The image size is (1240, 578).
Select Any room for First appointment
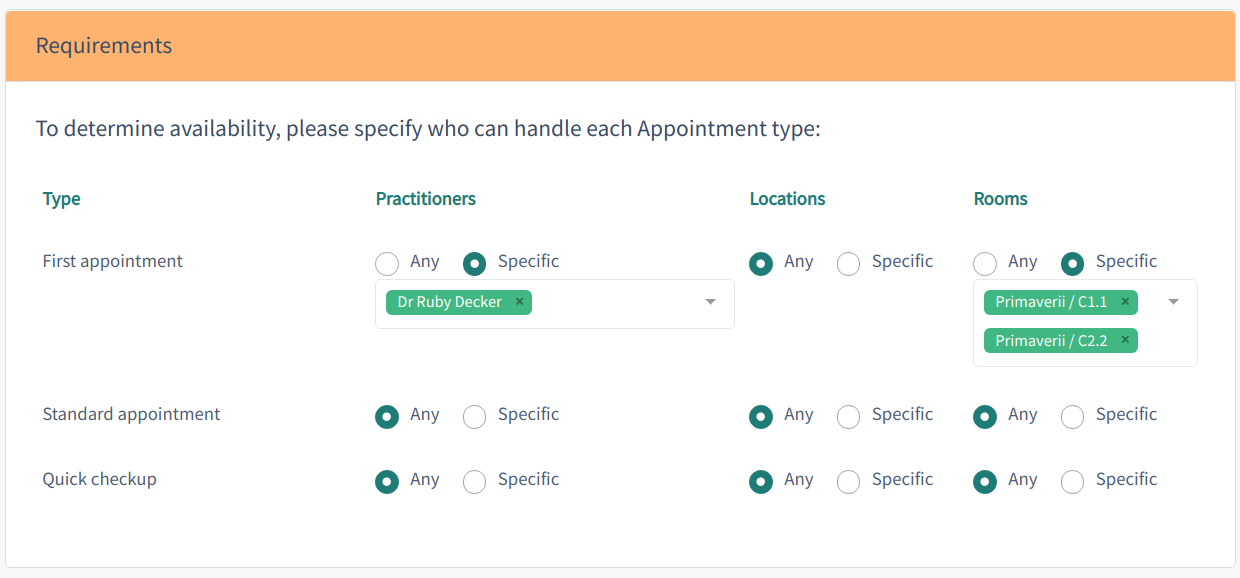point(985,264)
